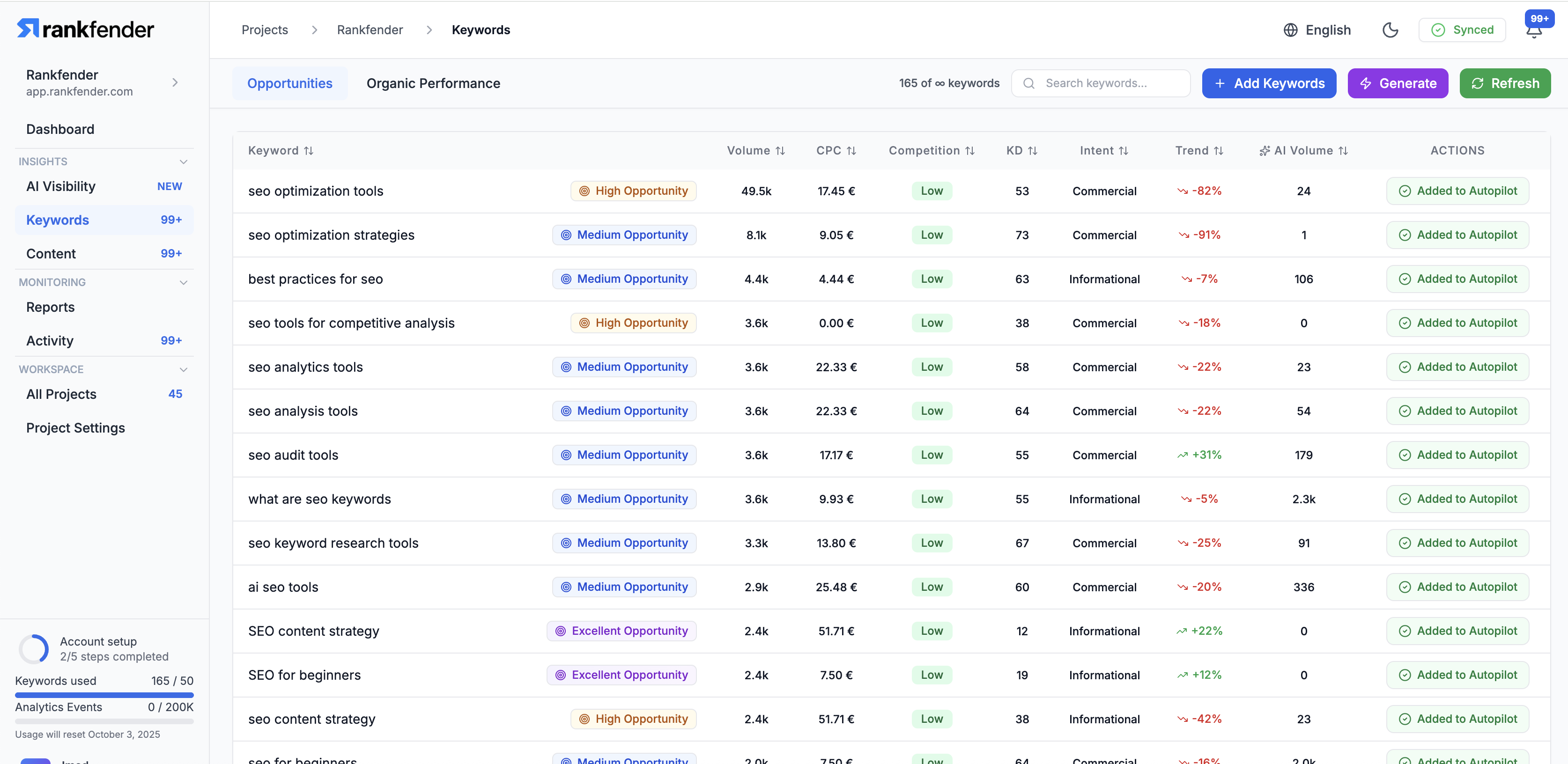Switch to dark mode moon icon
Viewport: 1568px width, 764px height.
pos(1390,30)
